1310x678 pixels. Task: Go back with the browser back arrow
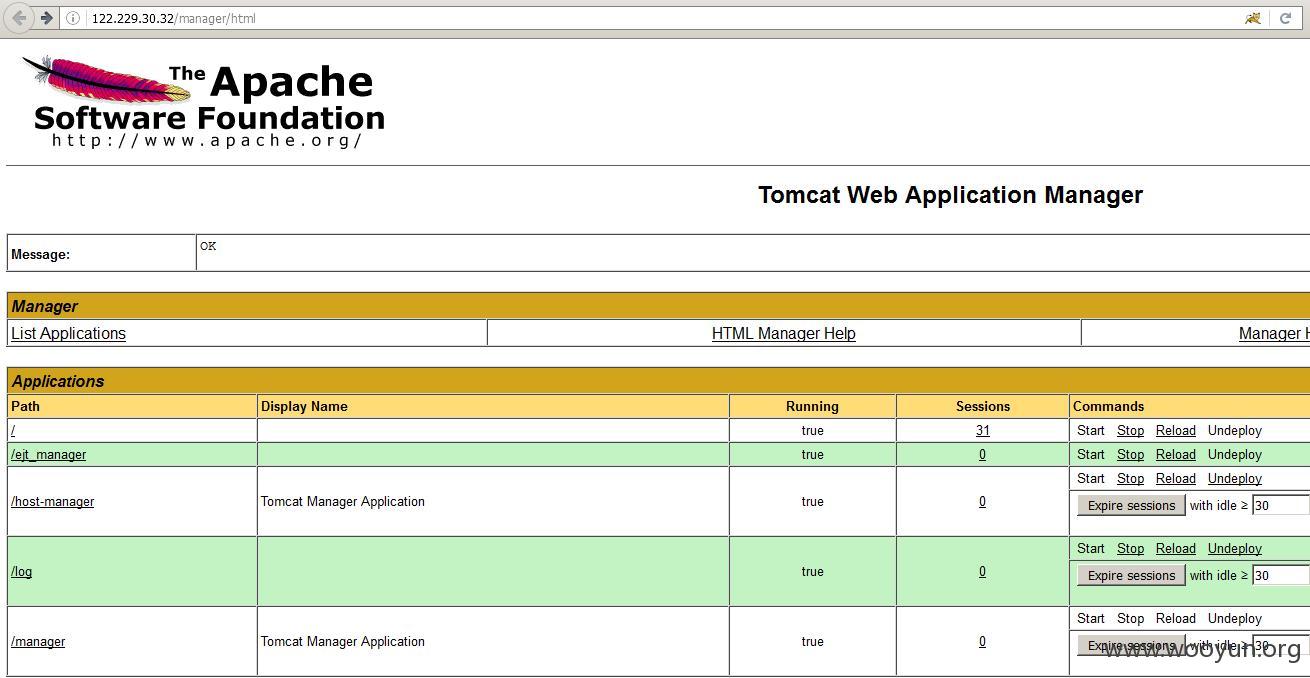[19, 18]
